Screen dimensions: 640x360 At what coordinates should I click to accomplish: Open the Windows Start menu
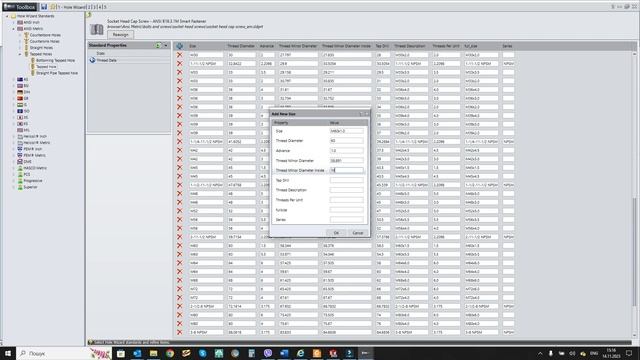click(x=8, y=353)
